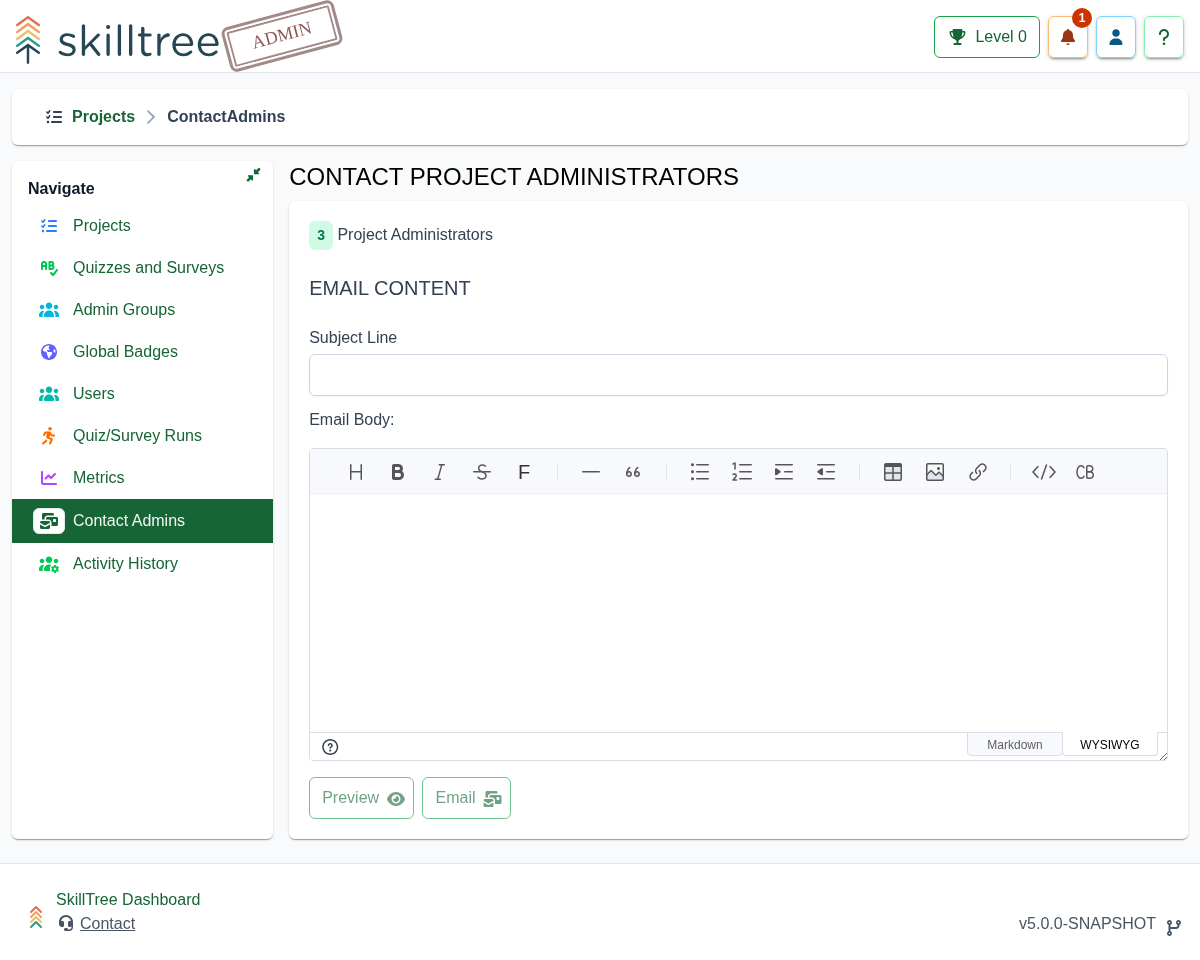Screen dimensions: 1200x960
Task: Go to Admin Groups
Action: (x=142, y=310)
